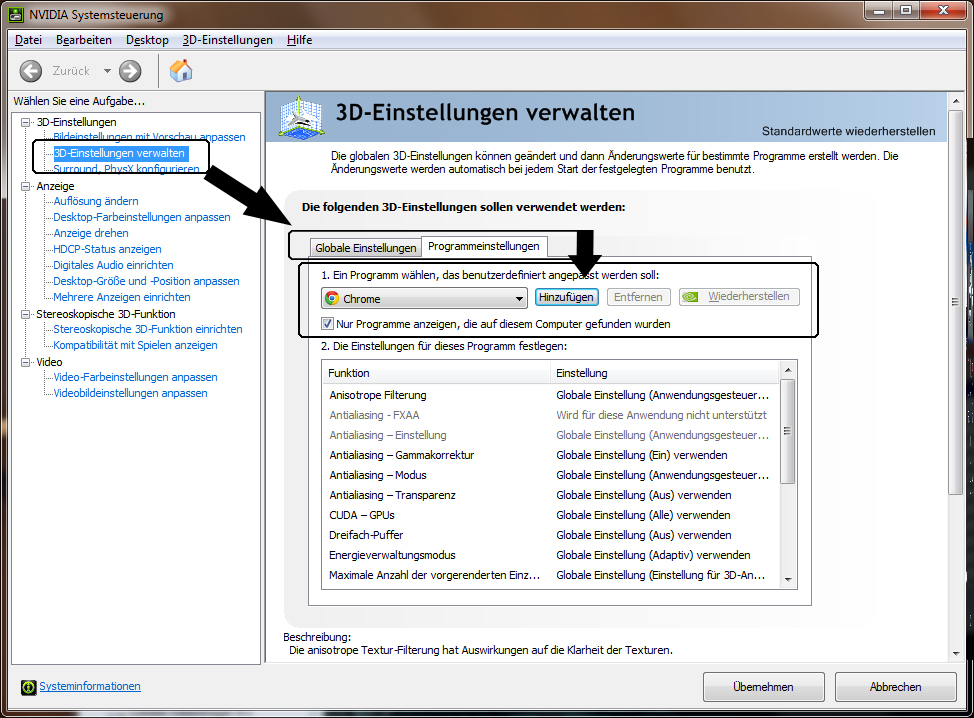Click the green Back arrow icon

[x=31, y=71]
